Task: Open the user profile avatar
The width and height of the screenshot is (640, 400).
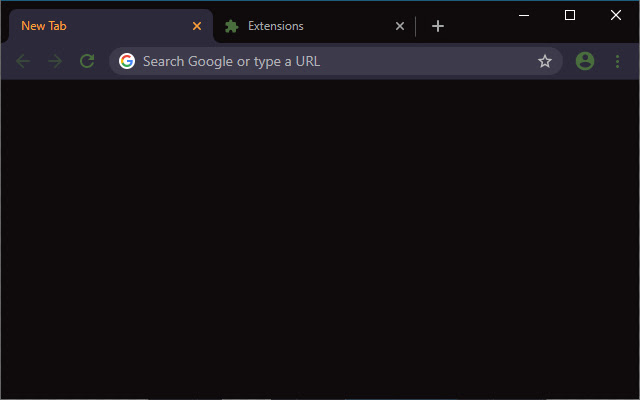Action: click(x=585, y=61)
